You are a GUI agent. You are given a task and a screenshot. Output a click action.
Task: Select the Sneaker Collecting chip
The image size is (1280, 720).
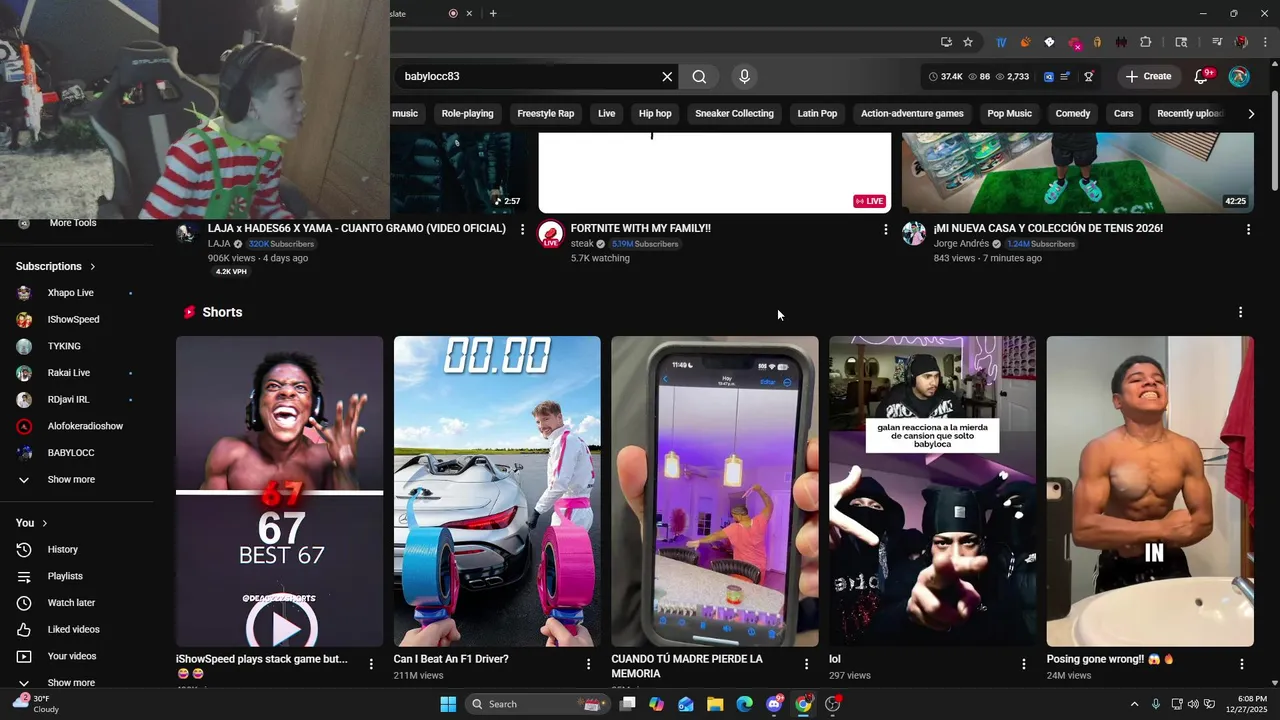point(734,114)
